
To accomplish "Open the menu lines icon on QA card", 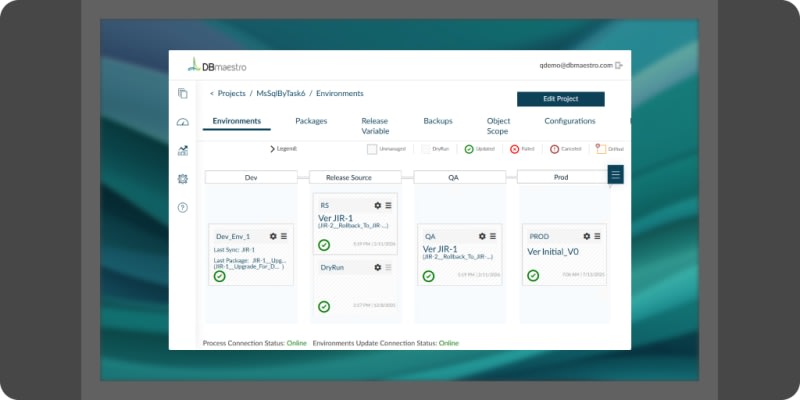I will (493, 236).
